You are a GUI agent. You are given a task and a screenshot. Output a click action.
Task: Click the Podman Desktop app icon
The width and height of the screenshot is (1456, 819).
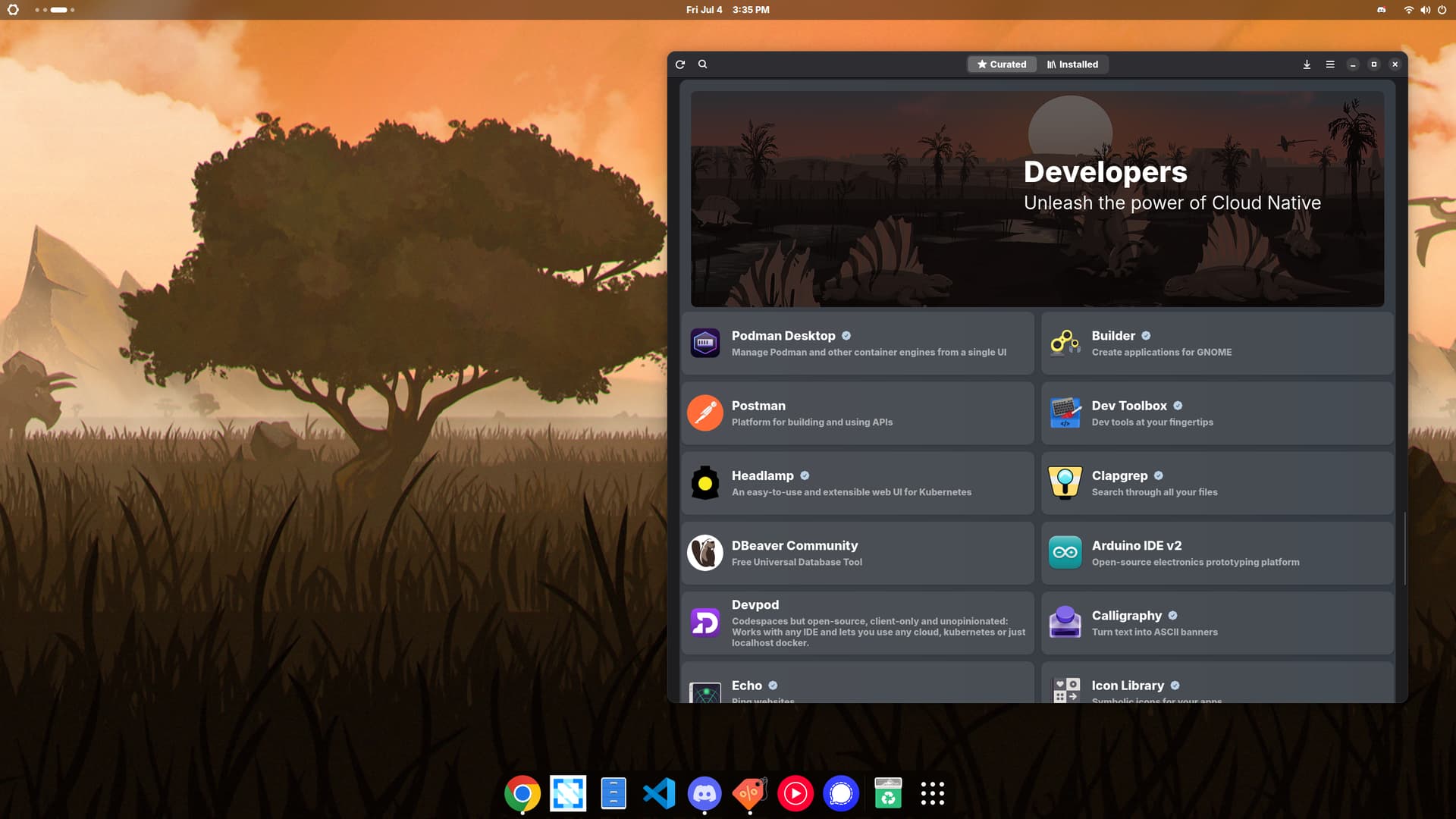tap(705, 343)
